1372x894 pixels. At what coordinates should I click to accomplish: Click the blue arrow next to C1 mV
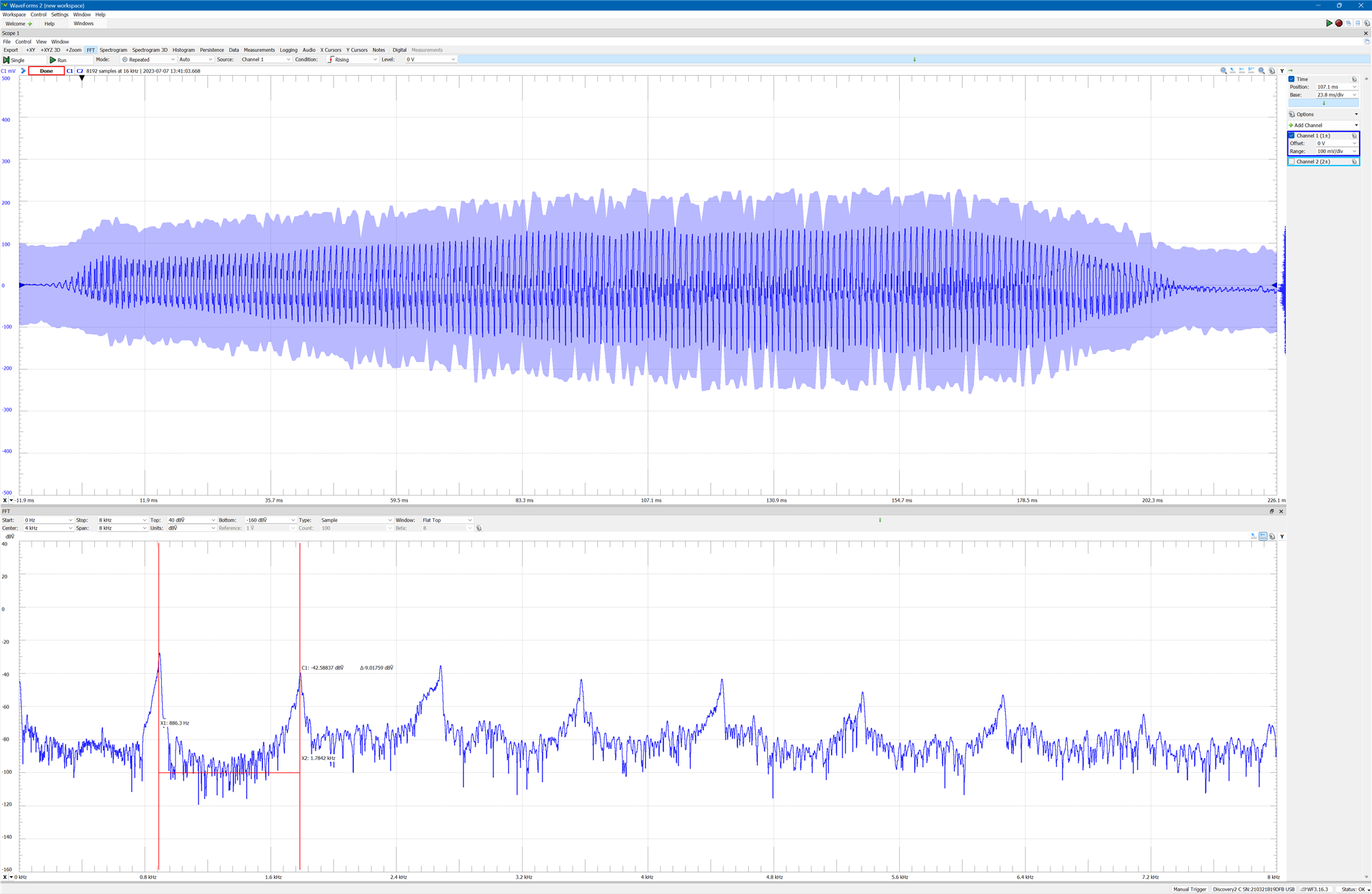click(23, 71)
